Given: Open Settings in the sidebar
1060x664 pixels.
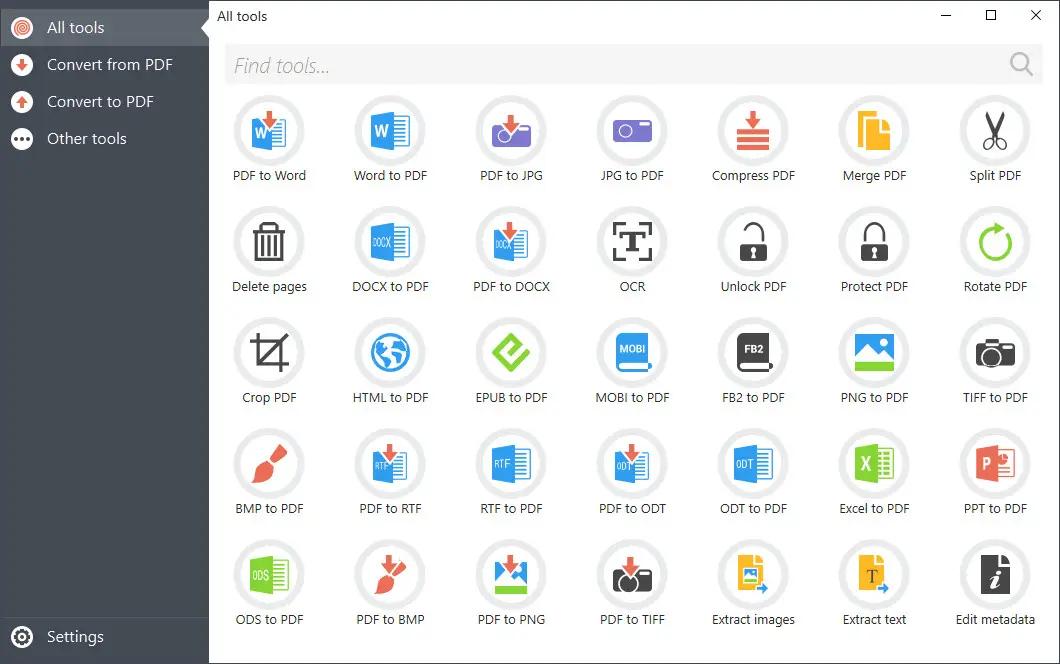Looking at the screenshot, I should click(x=75, y=637).
